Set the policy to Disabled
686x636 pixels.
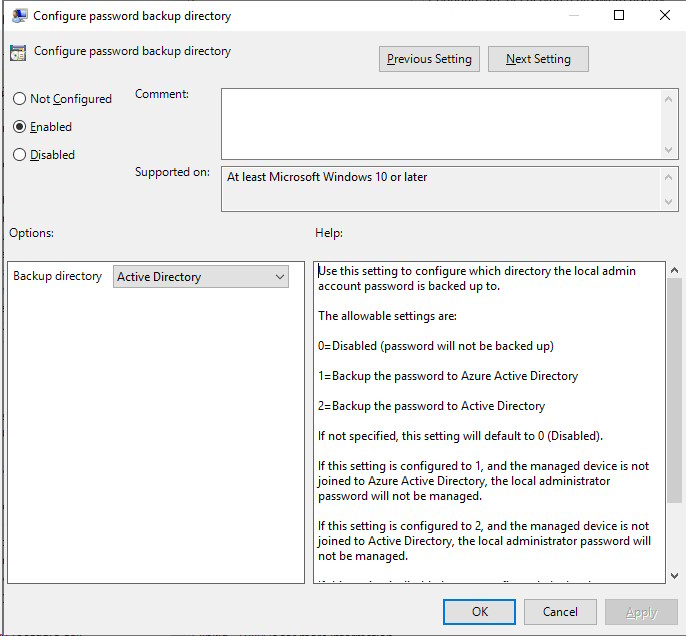coord(19,155)
